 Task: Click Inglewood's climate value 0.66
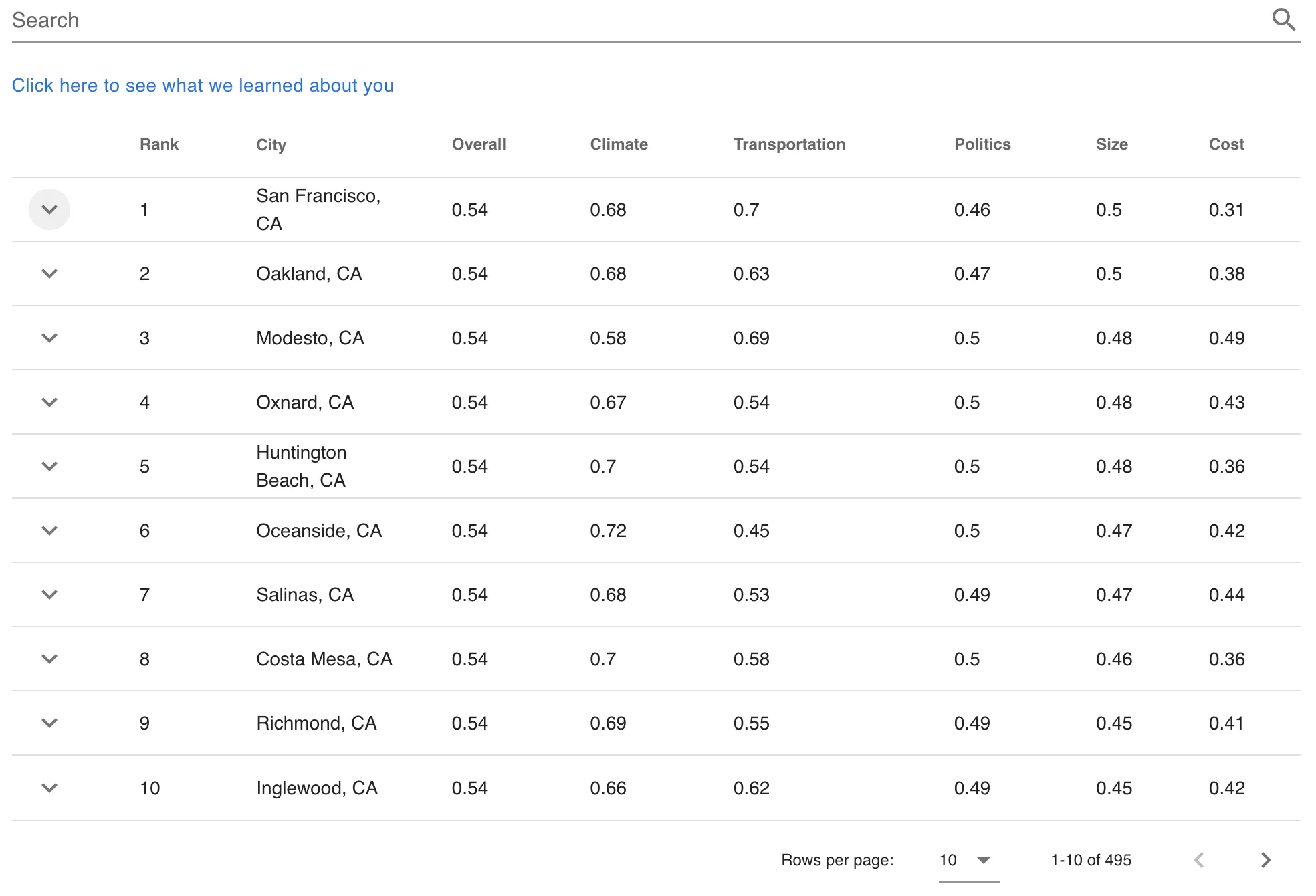[x=608, y=788]
